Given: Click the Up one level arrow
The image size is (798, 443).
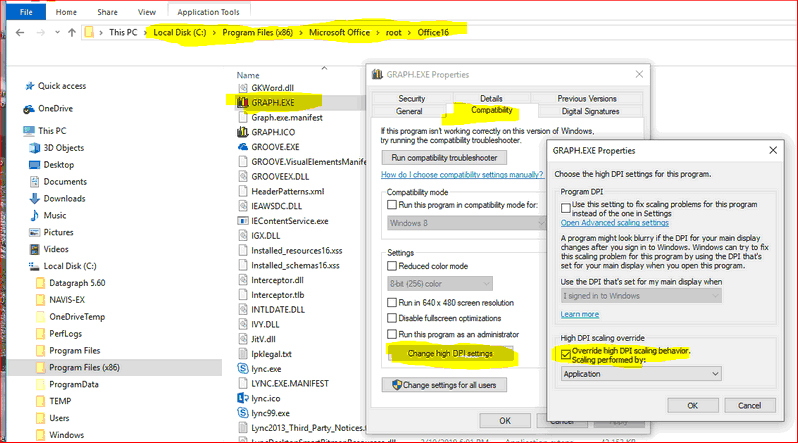Looking at the screenshot, I should pos(72,33).
